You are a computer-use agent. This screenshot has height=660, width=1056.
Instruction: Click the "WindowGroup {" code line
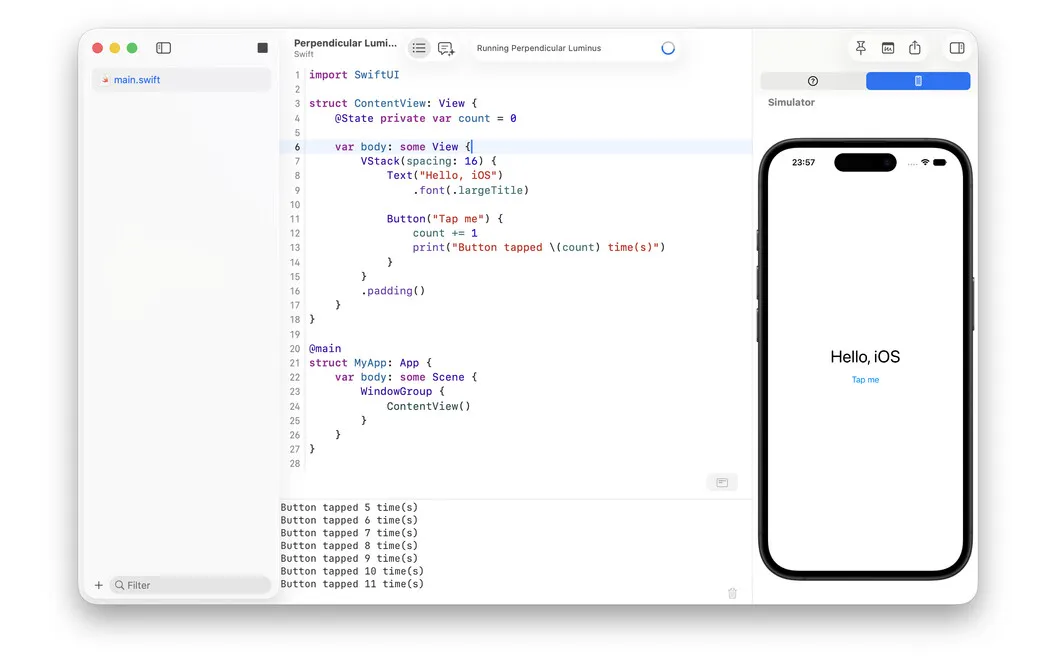[x=403, y=391]
